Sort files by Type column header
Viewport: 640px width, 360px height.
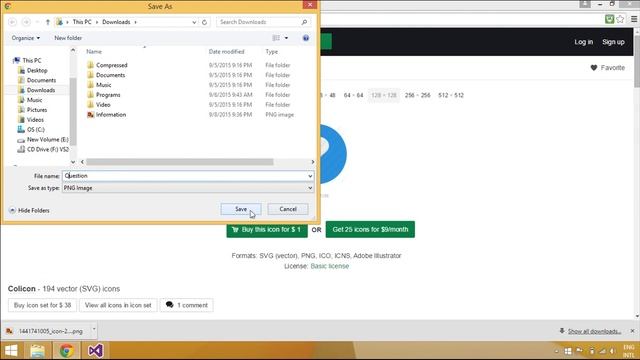(271, 52)
